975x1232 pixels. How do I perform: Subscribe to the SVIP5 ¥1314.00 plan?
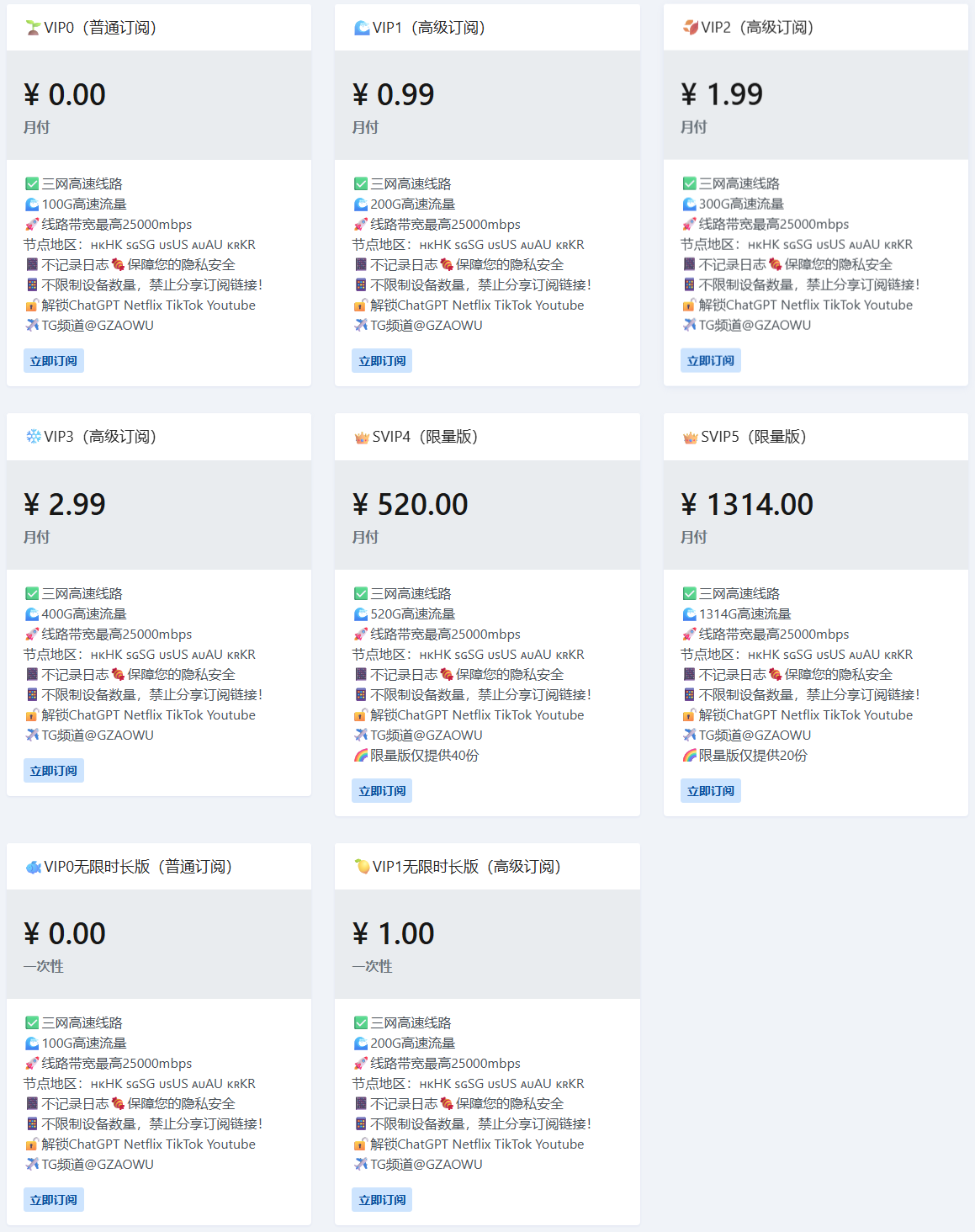(x=711, y=791)
